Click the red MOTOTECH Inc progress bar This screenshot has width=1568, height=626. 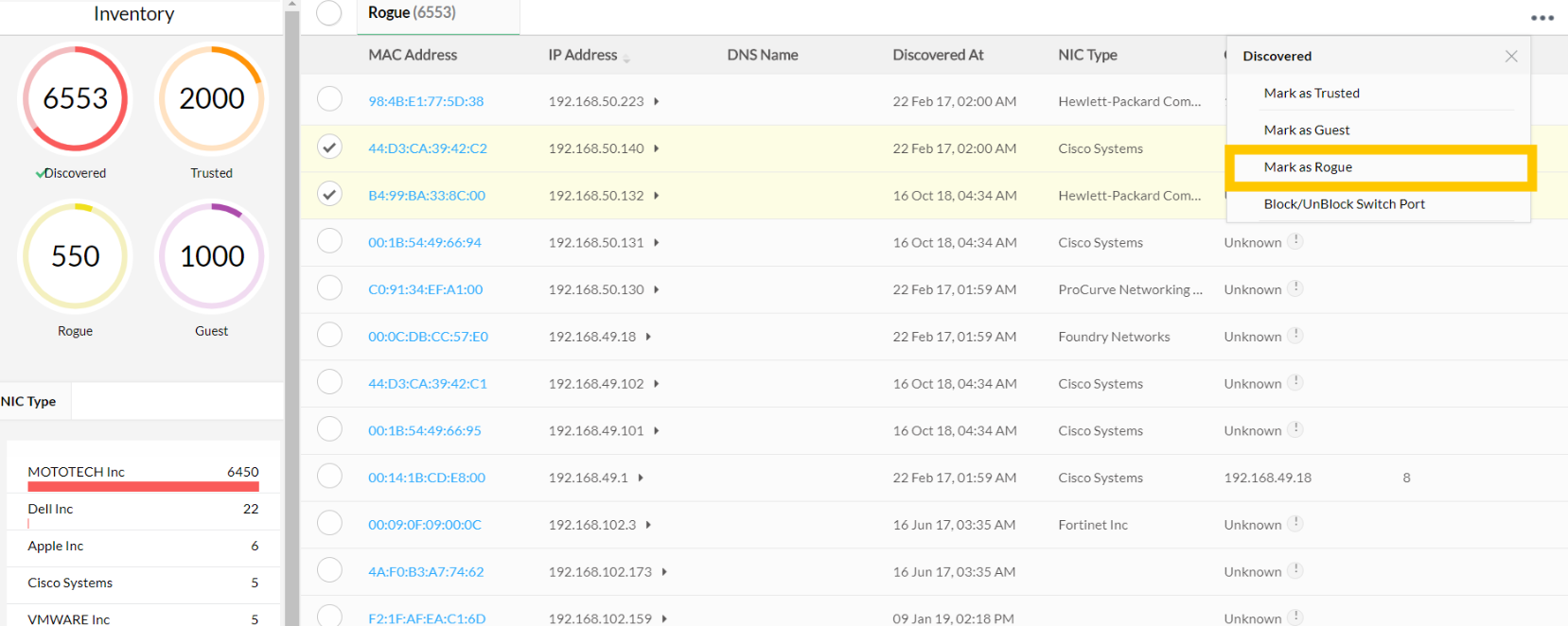pyautogui.click(x=143, y=487)
